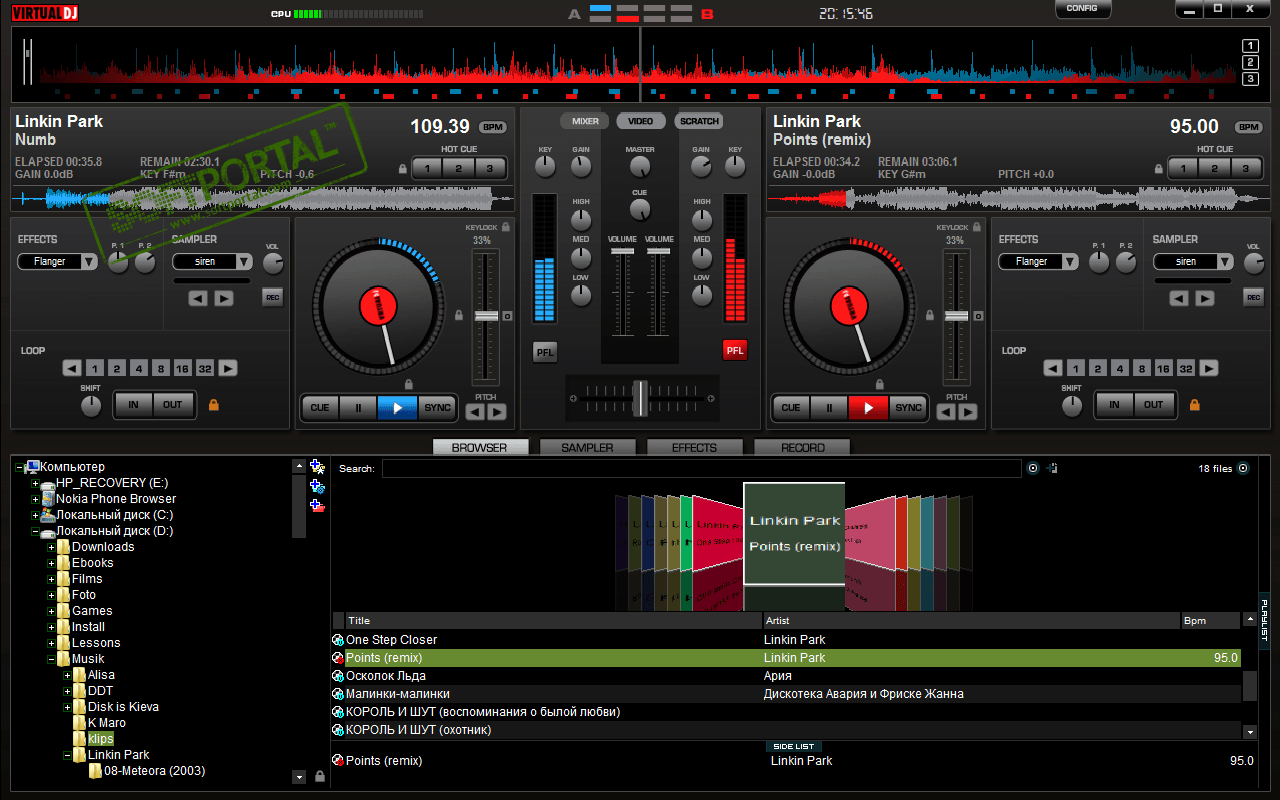Set left deck loop IN point
1280x800 pixels.
click(x=133, y=405)
